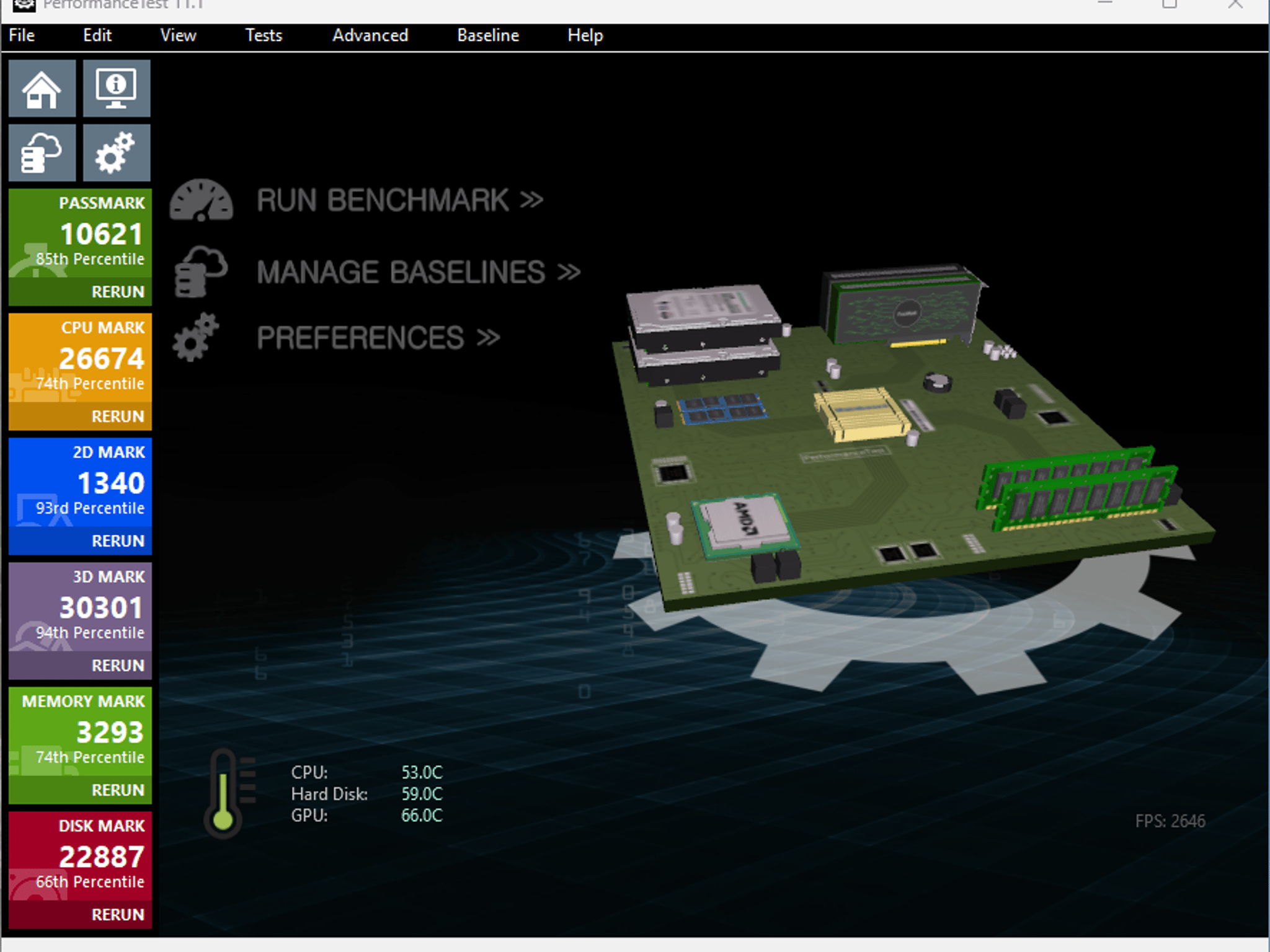Open the System Information monitor icon

117,89
